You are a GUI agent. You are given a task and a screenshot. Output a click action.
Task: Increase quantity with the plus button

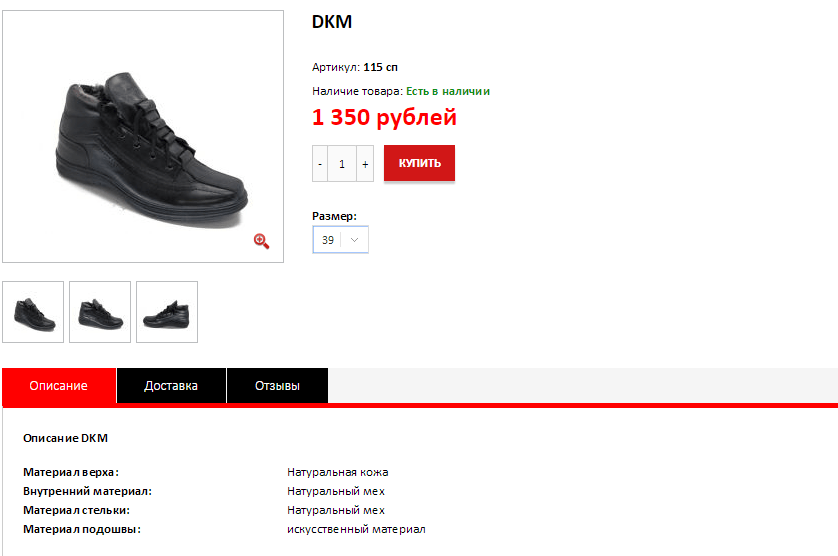365,164
